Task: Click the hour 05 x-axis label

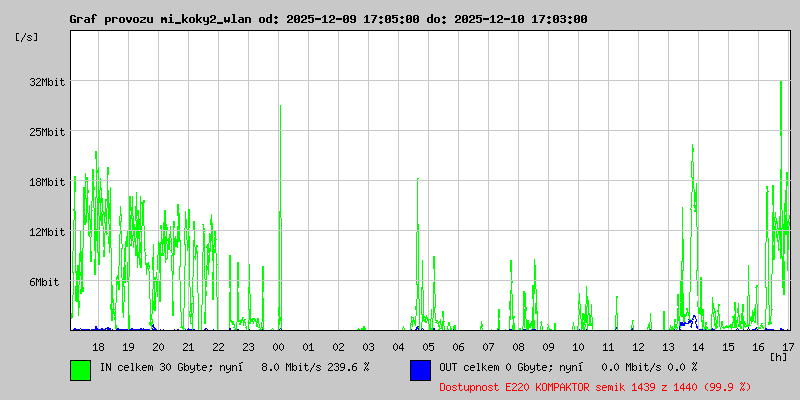Action: 429,347
